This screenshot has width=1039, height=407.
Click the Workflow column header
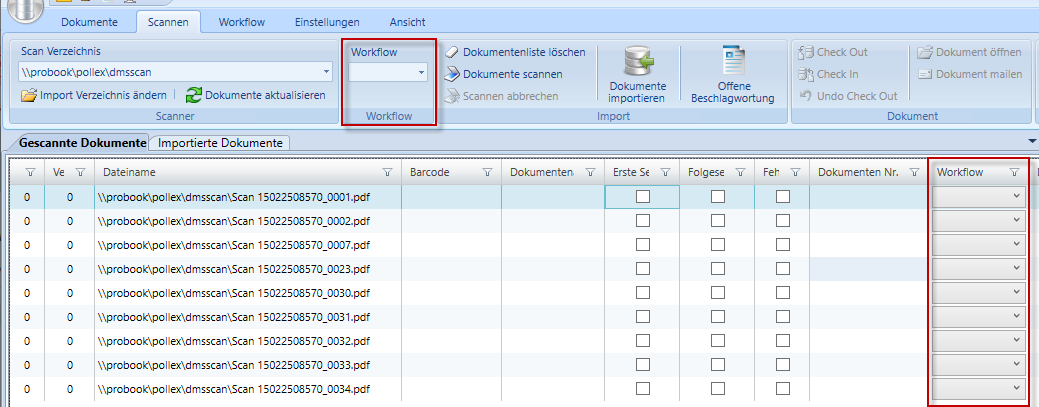960,172
